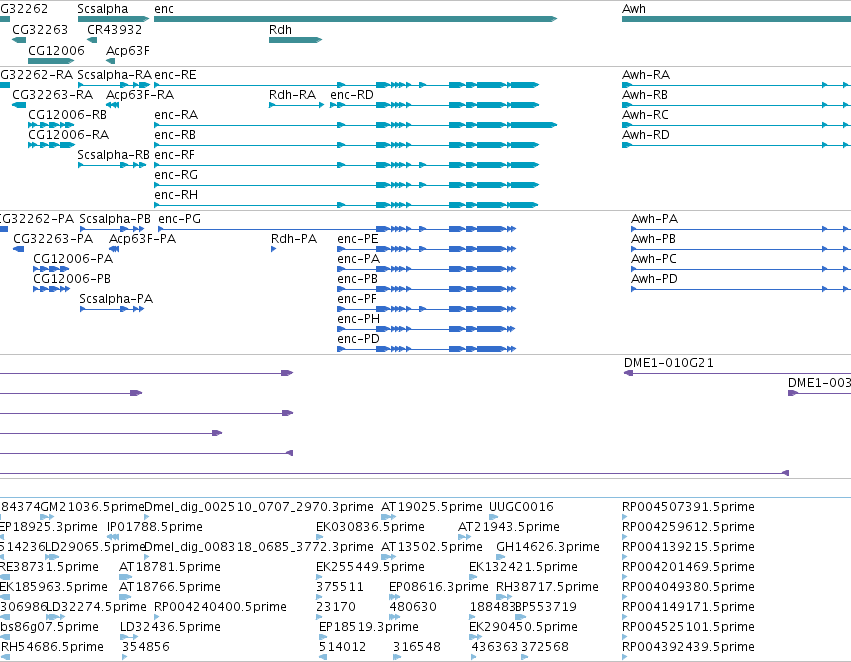Select the Awh-PC protein label
Image resolution: width=851 pixels, height=662 pixels.
654,259
